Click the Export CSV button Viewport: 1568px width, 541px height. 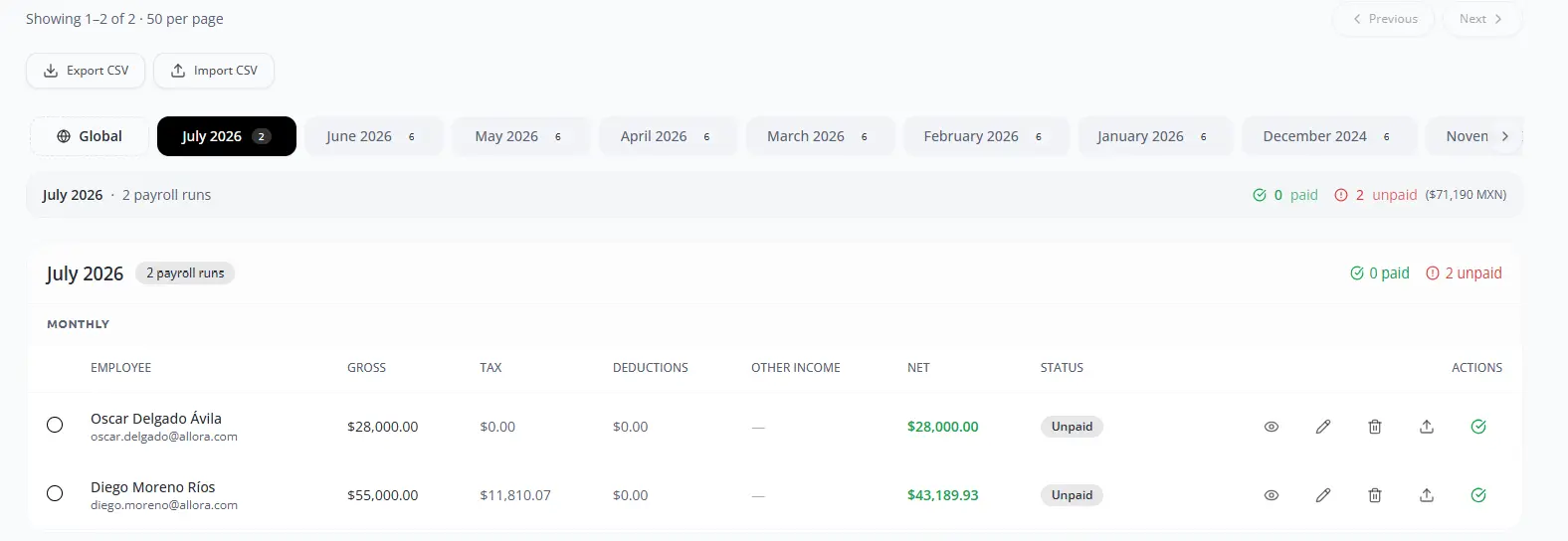(86, 71)
